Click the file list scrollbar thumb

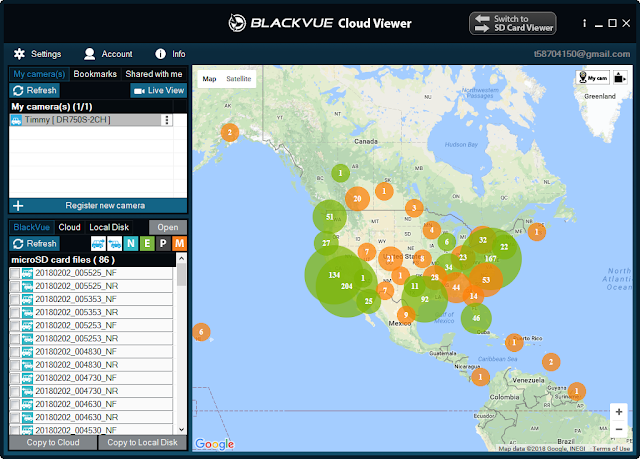coord(182,275)
